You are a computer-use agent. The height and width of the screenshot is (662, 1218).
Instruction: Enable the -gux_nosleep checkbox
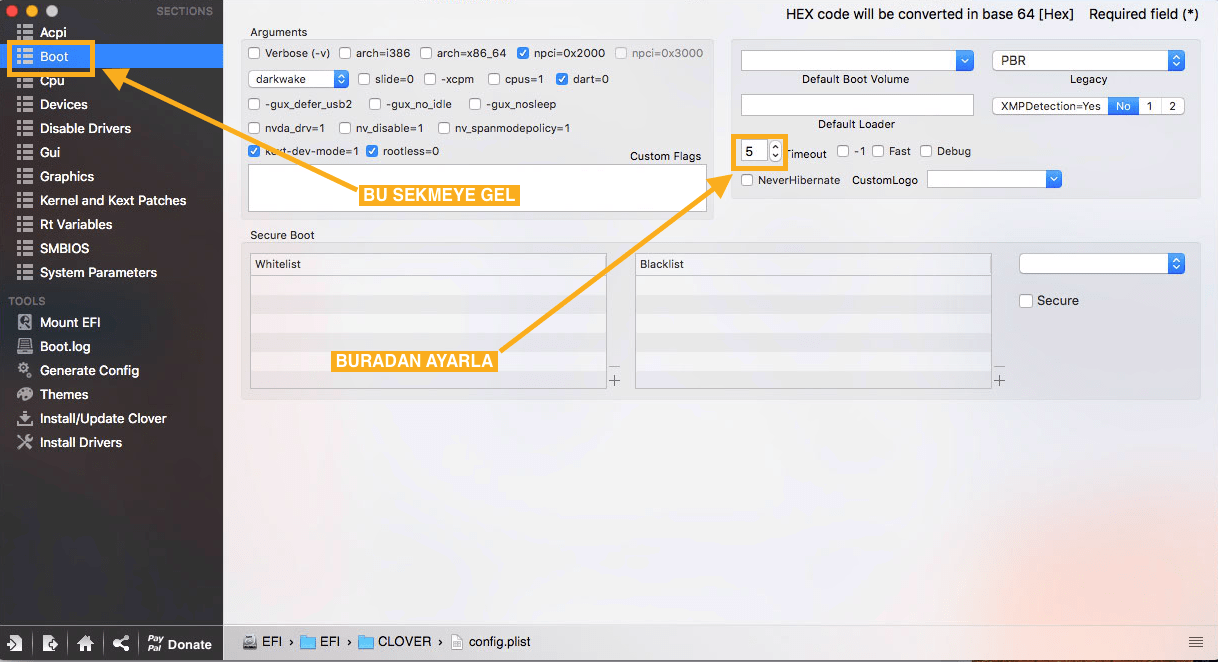(x=475, y=104)
